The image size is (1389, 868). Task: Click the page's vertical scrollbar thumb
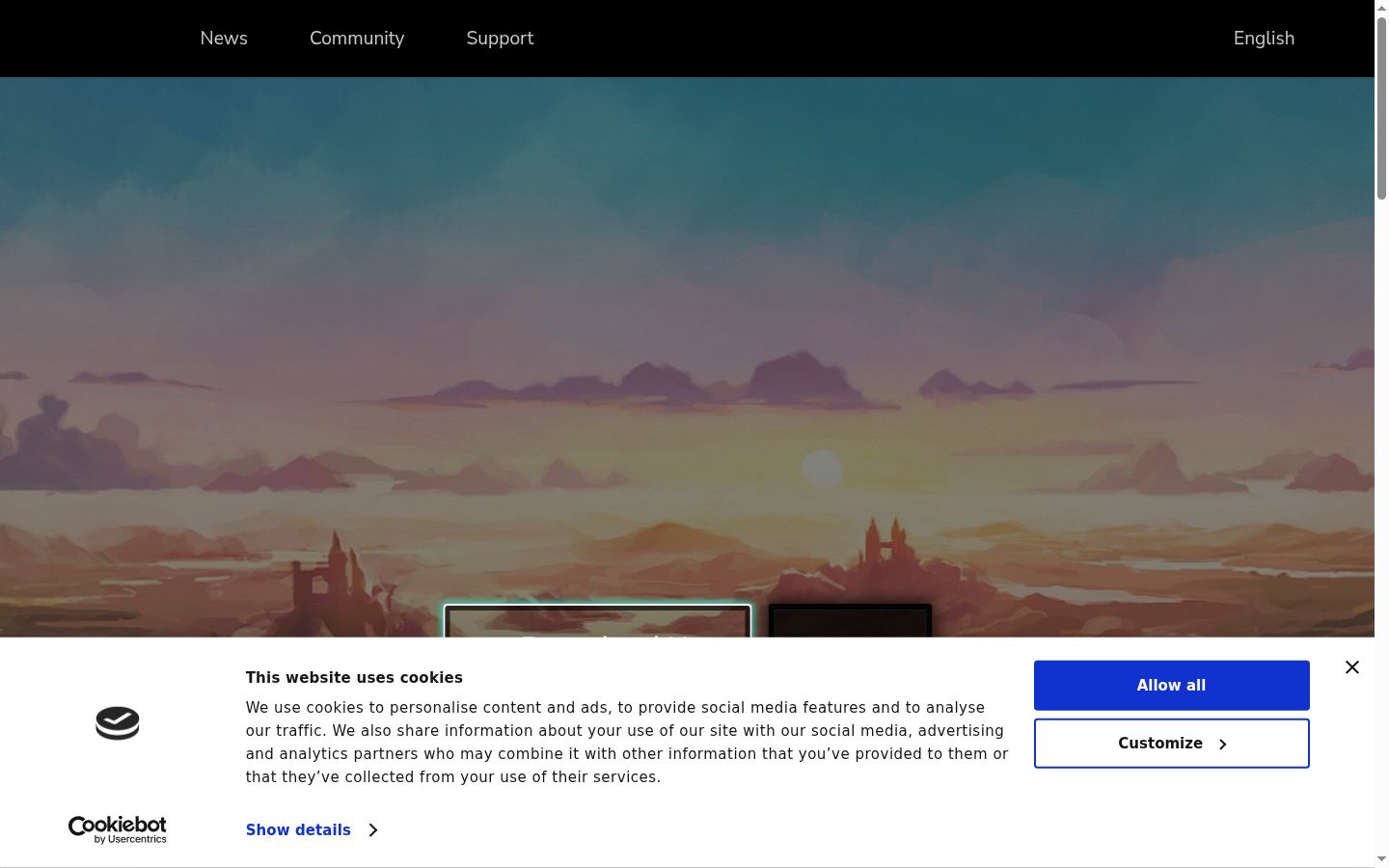1381,108
